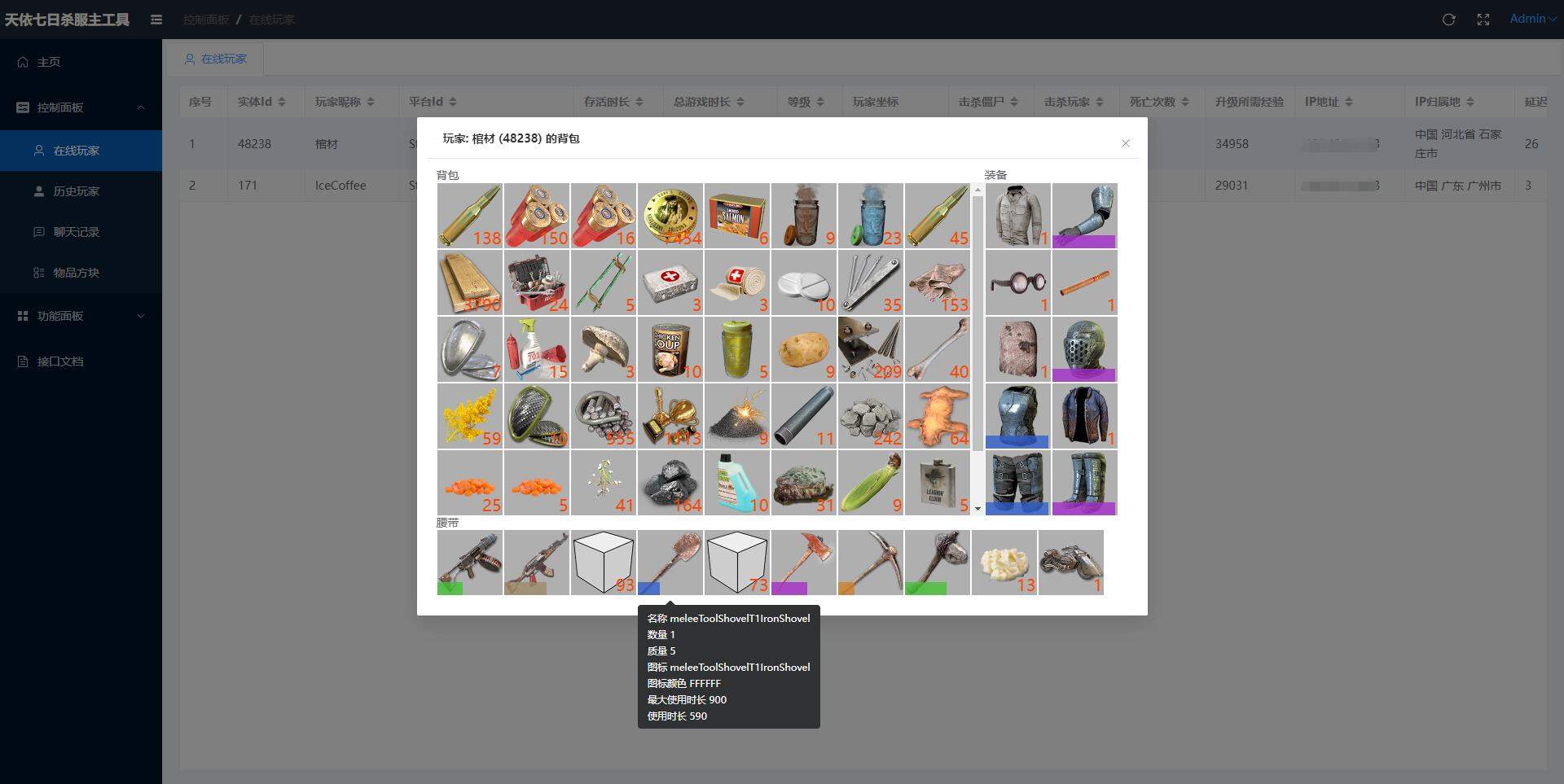The image size is (1564, 784).
Task: Select the leather jacket equipment
Action: pos(1084,416)
